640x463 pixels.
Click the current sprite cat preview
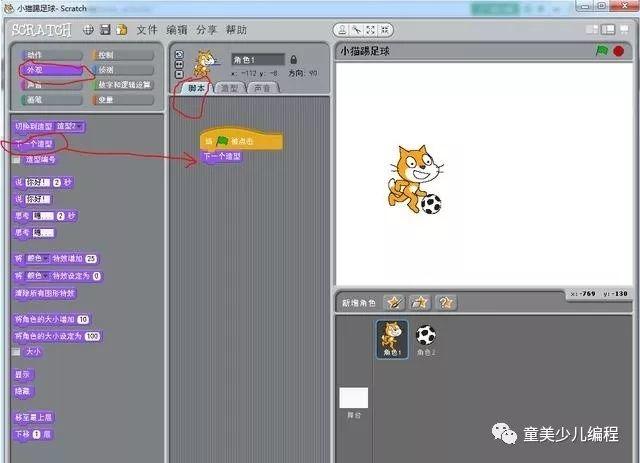[x=204, y=63]
